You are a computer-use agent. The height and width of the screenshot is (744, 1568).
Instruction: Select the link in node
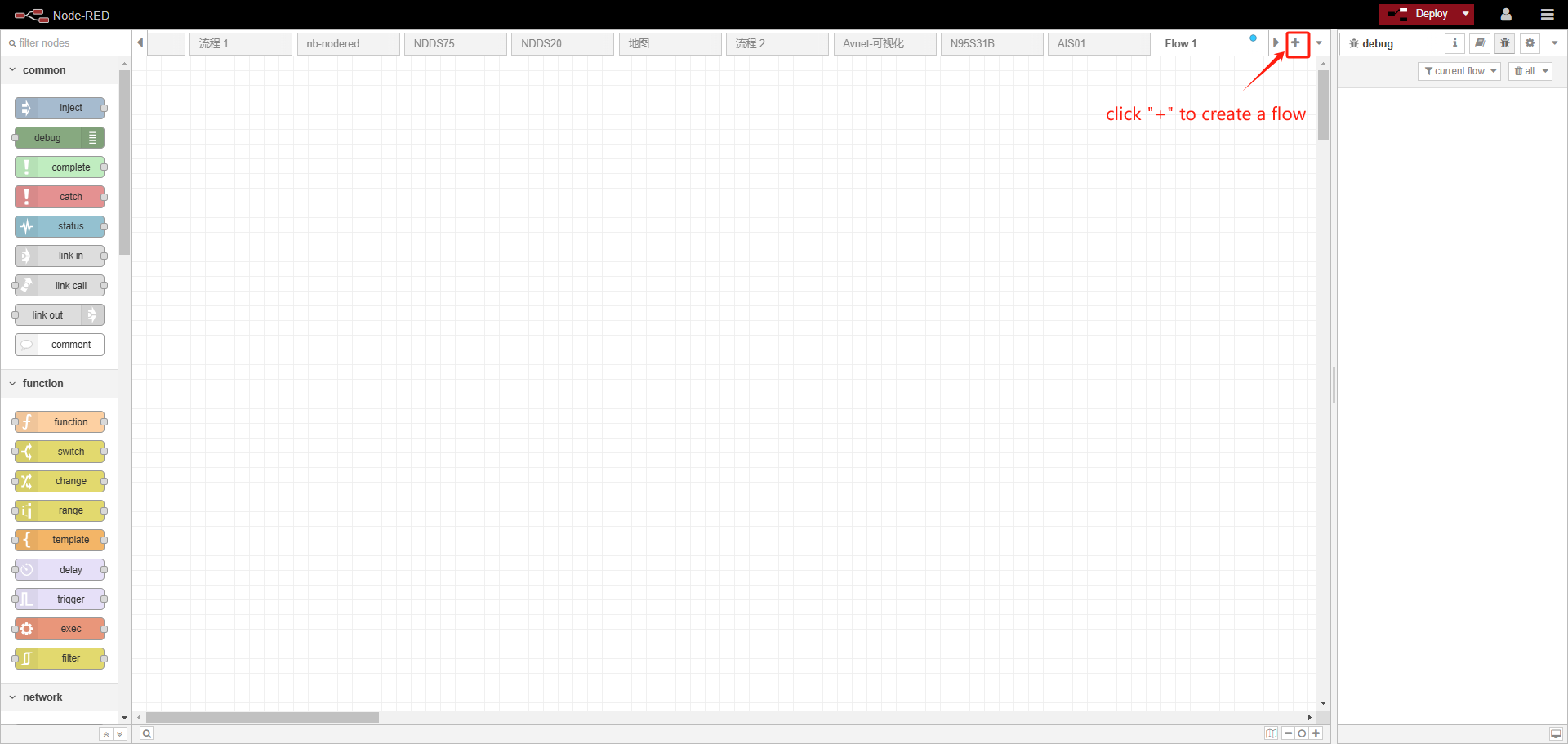(x=60, y=256)
